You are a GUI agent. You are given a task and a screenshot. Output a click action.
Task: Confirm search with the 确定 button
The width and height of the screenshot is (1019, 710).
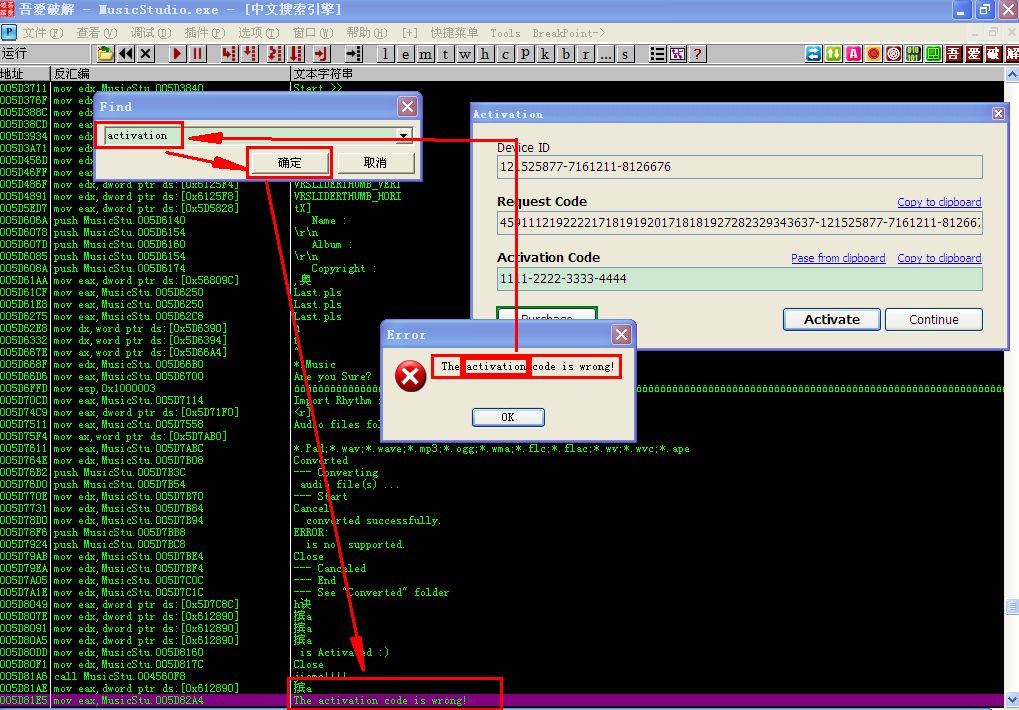coord(290,162)
